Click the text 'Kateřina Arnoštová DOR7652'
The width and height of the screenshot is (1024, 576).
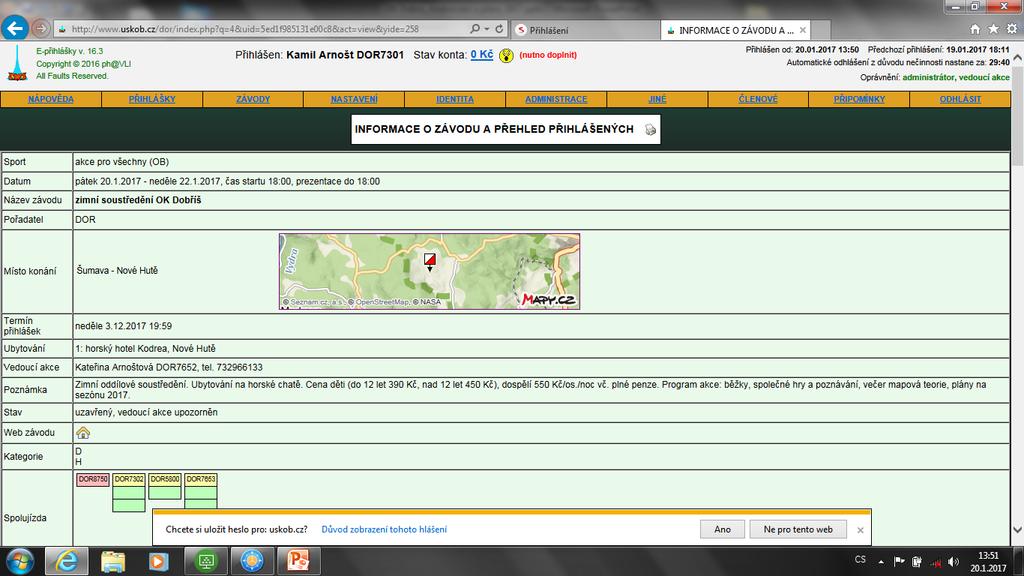136,368
